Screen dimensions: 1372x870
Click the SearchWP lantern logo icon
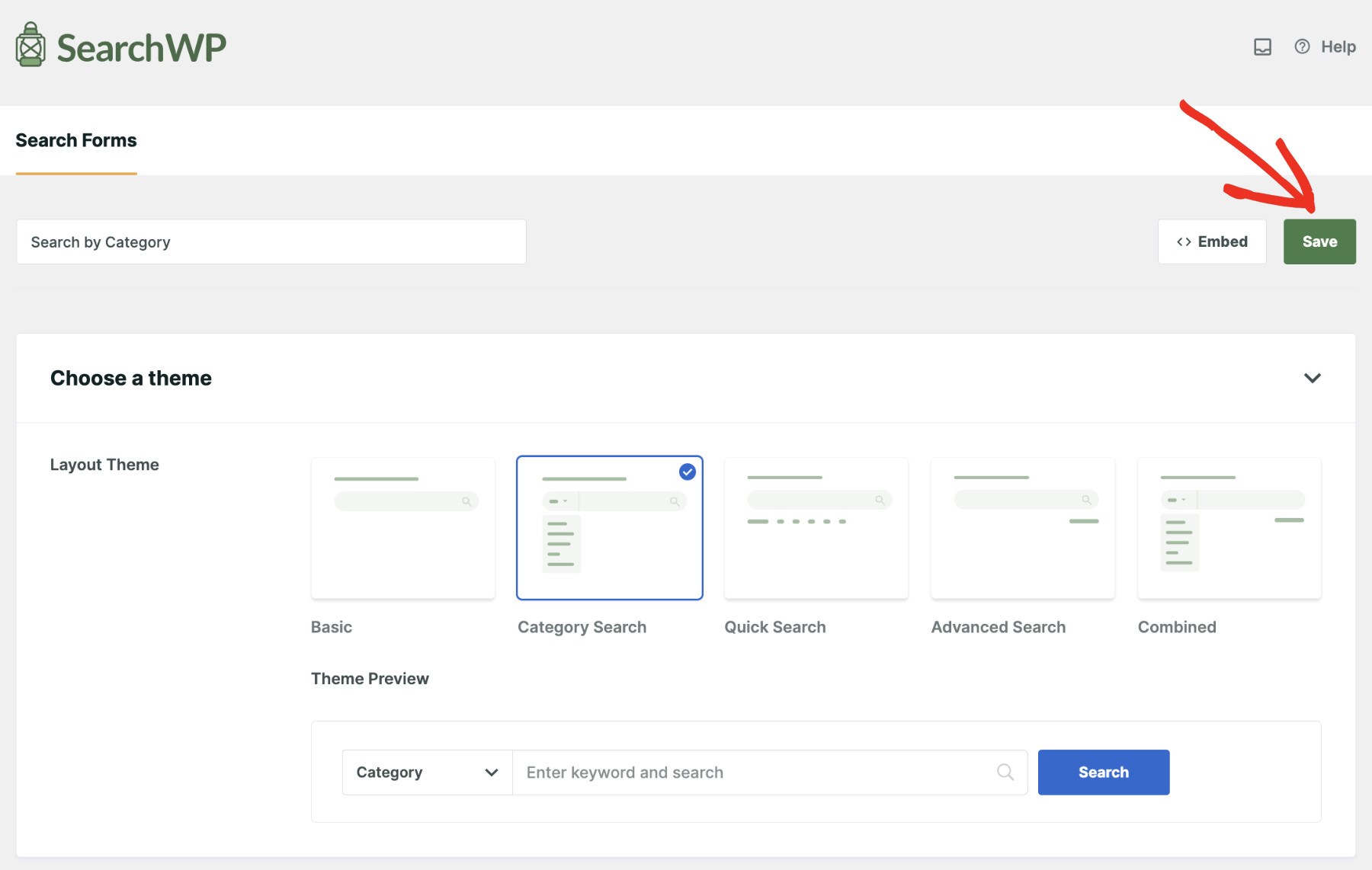[30, 44]
